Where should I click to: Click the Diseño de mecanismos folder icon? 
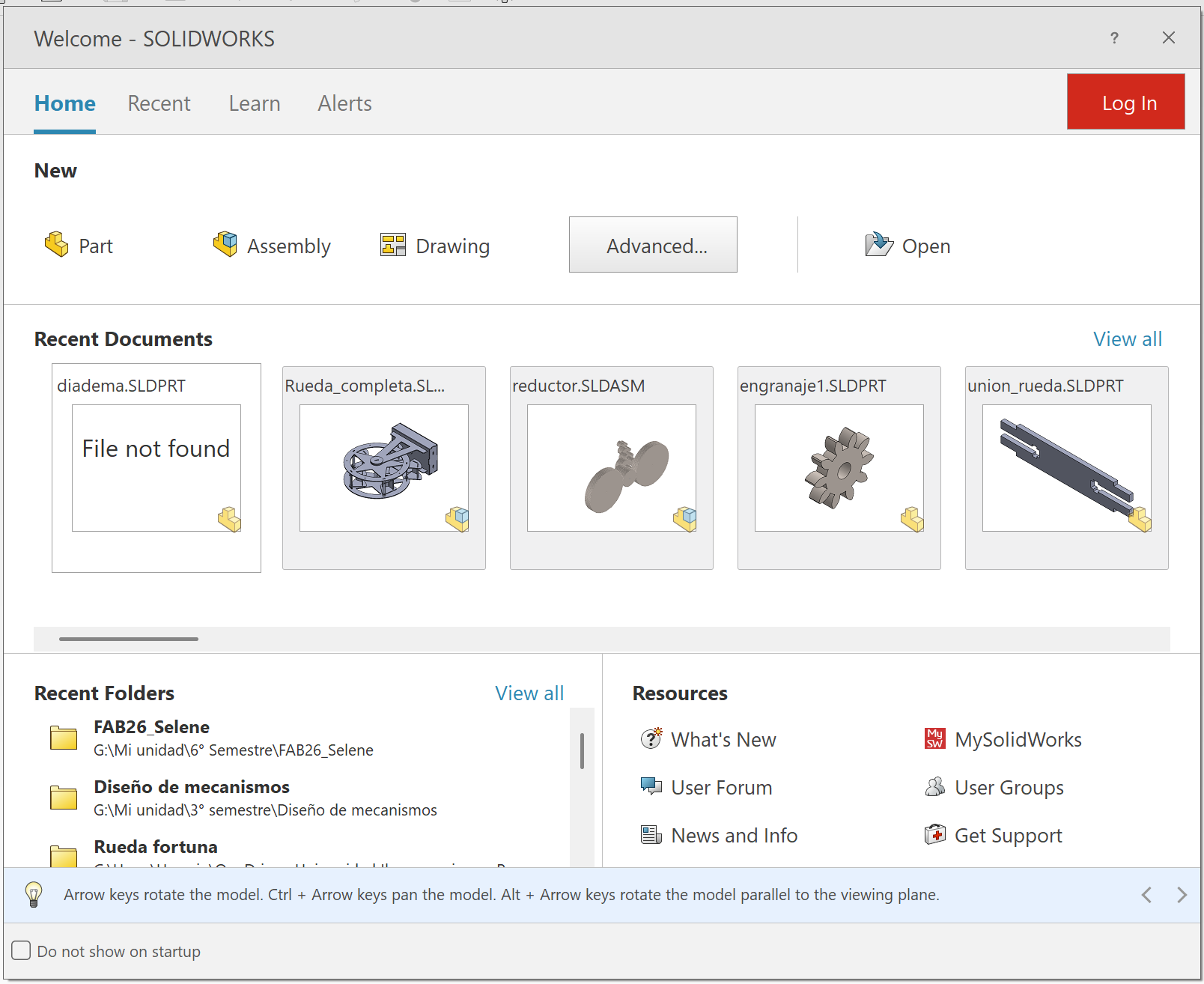(x=64, y=798)
